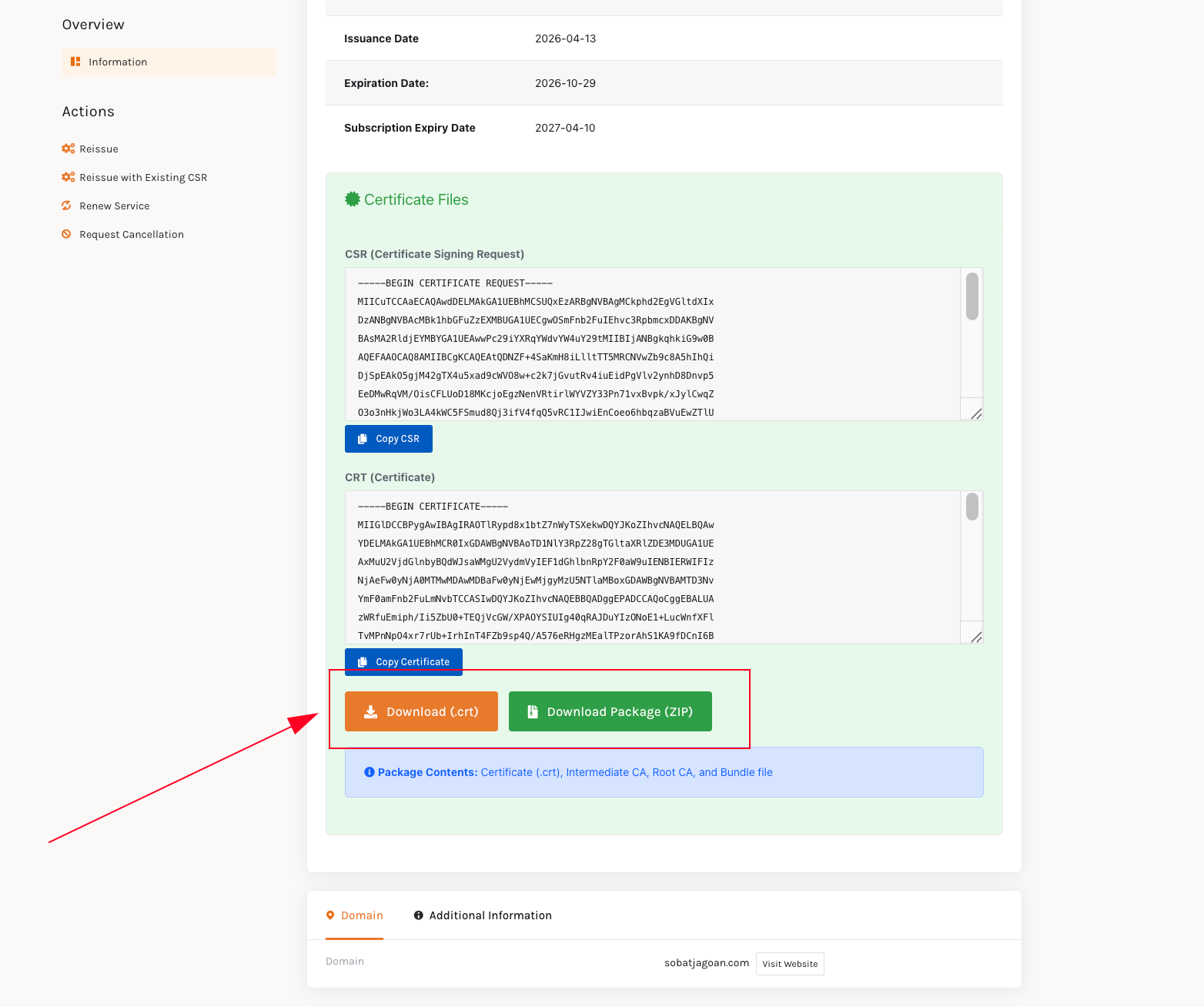Click the Request Cancellation ban icon
Image resolution: width=1204 pixels, height=1007 pixels.
(67, 234)
